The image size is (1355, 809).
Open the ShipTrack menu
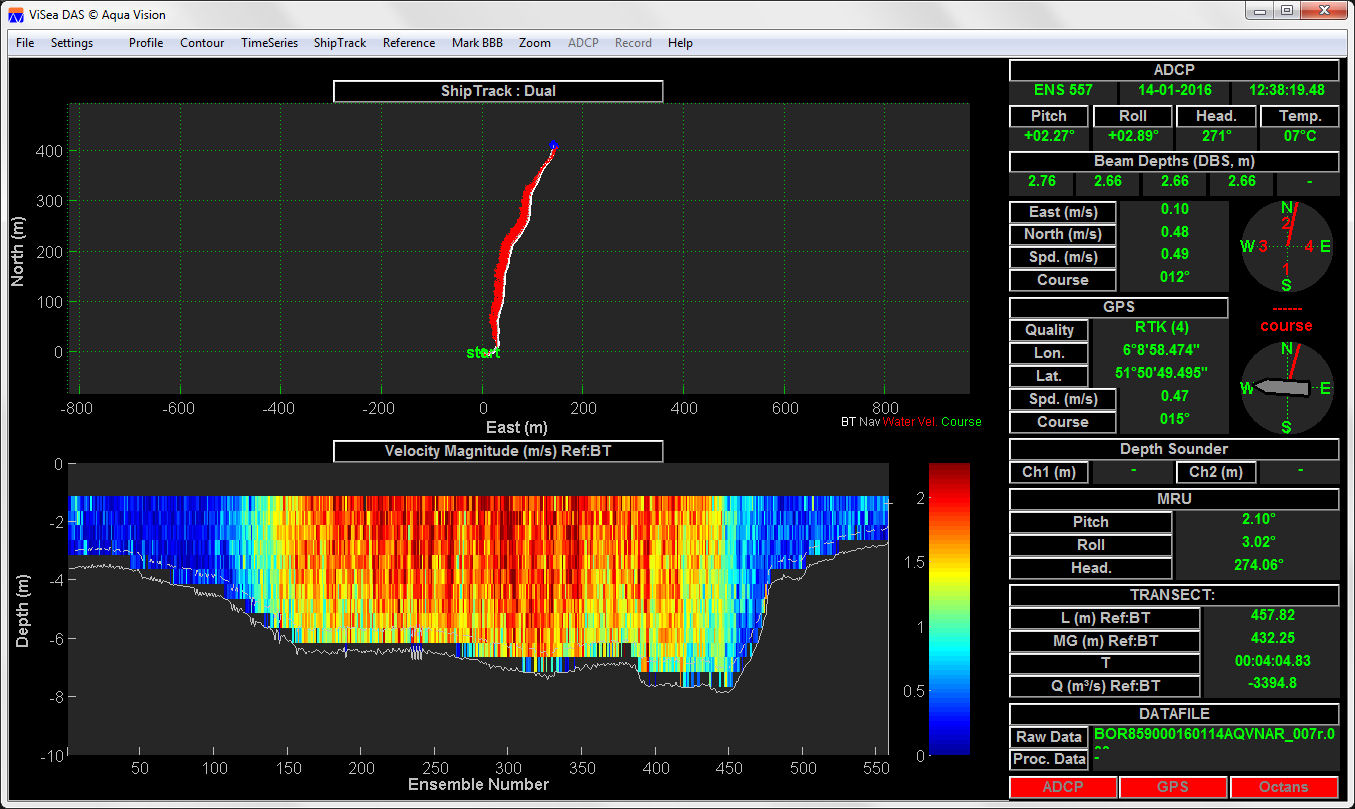340,43
